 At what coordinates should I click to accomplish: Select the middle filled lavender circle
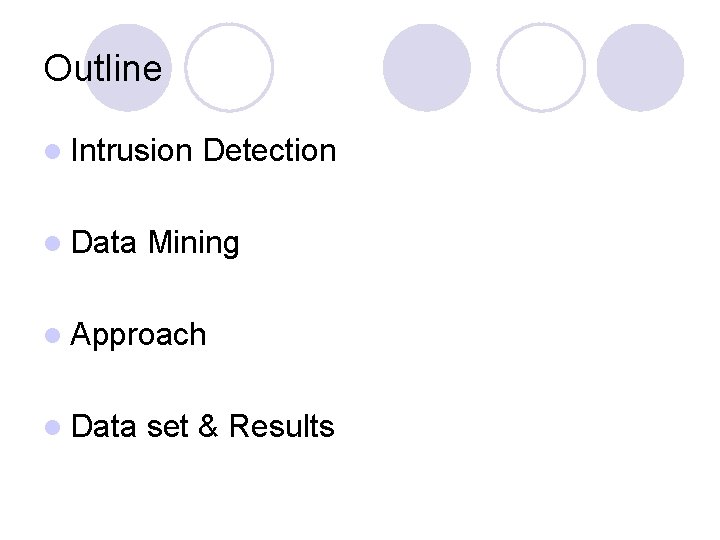(427, 68)
